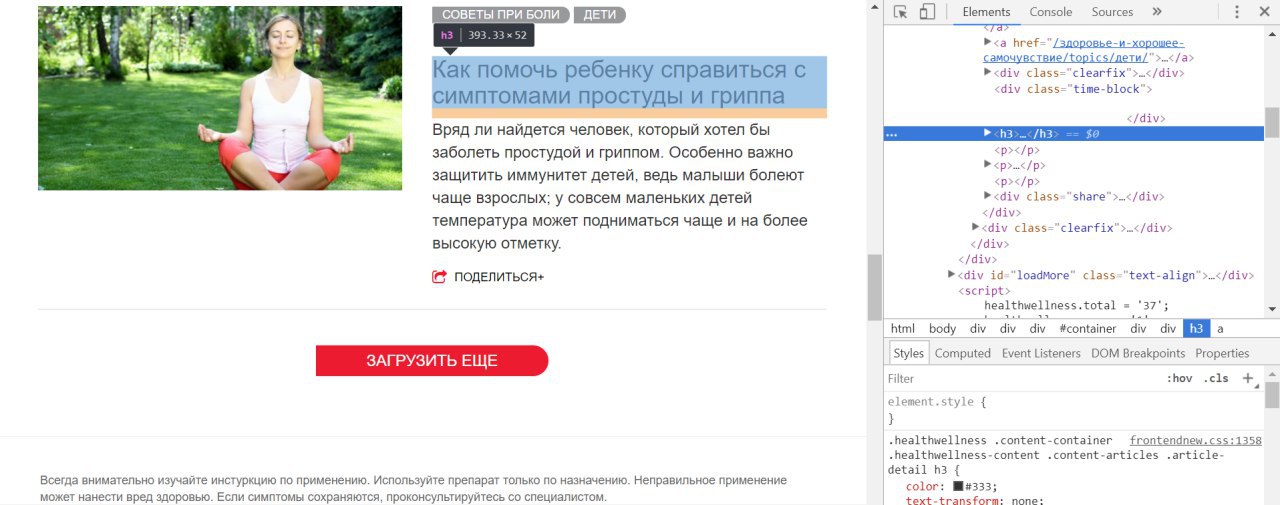Select body in the breadcrumb bar
This screenshot has height=505, width=1280.
[x=942, y=328]
